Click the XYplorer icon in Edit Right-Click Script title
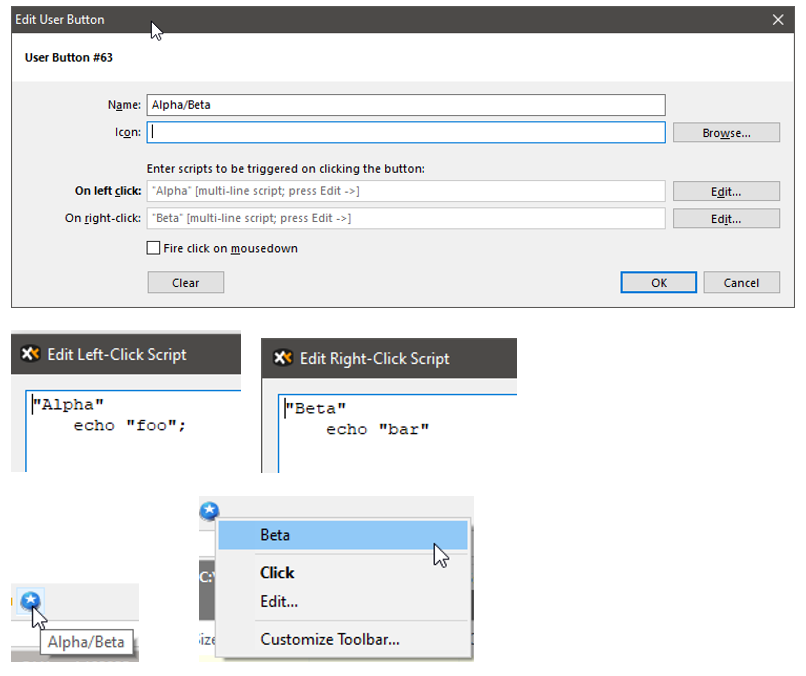Image resolution: width=806 pixels, height=676 pixels. (x=283, y=358)
